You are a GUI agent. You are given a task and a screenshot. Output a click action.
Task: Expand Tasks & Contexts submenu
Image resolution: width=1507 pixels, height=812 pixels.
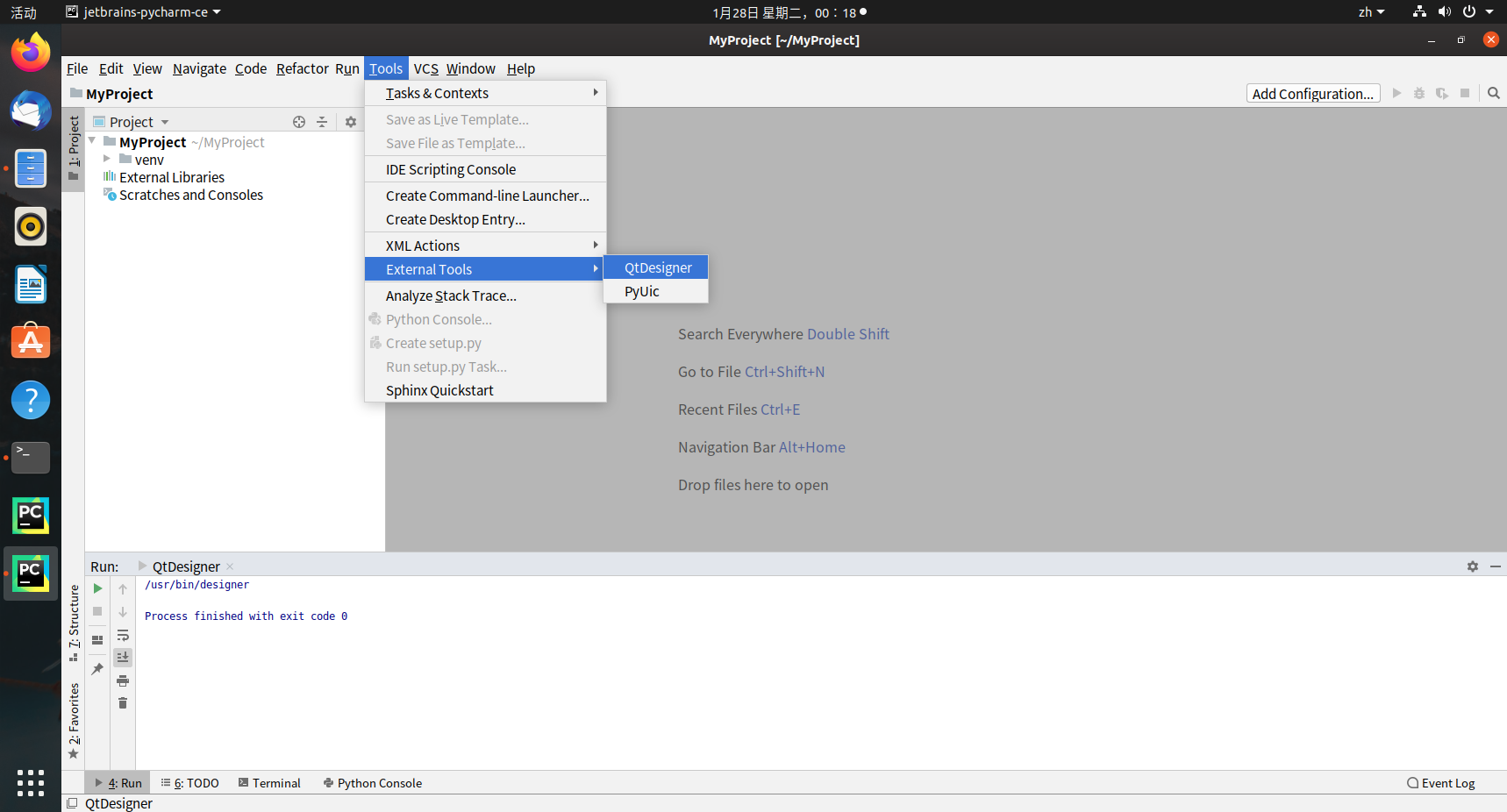[x=485, y=93]
